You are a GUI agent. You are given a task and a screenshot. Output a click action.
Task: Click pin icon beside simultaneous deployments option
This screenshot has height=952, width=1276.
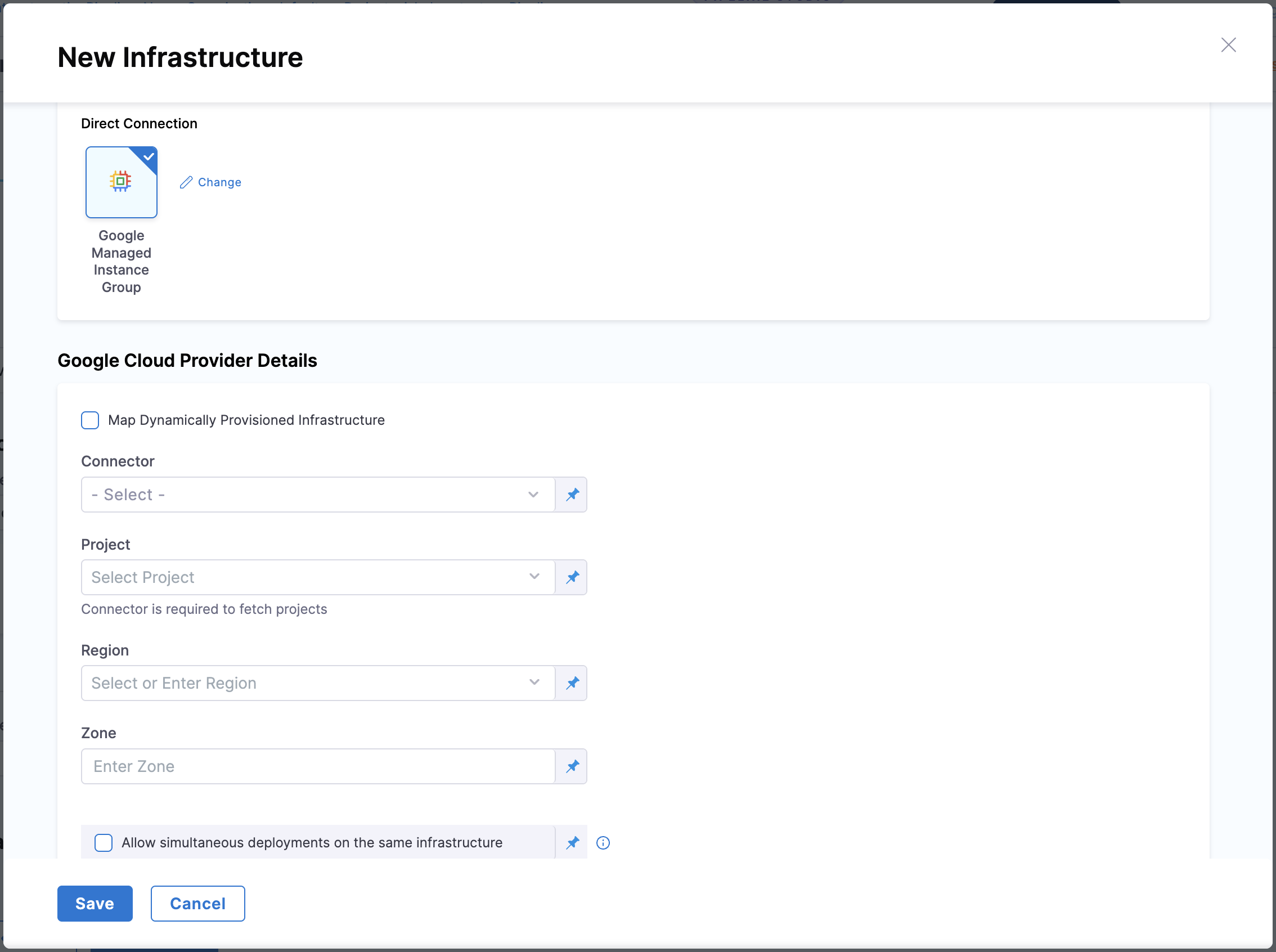(572, 842)
